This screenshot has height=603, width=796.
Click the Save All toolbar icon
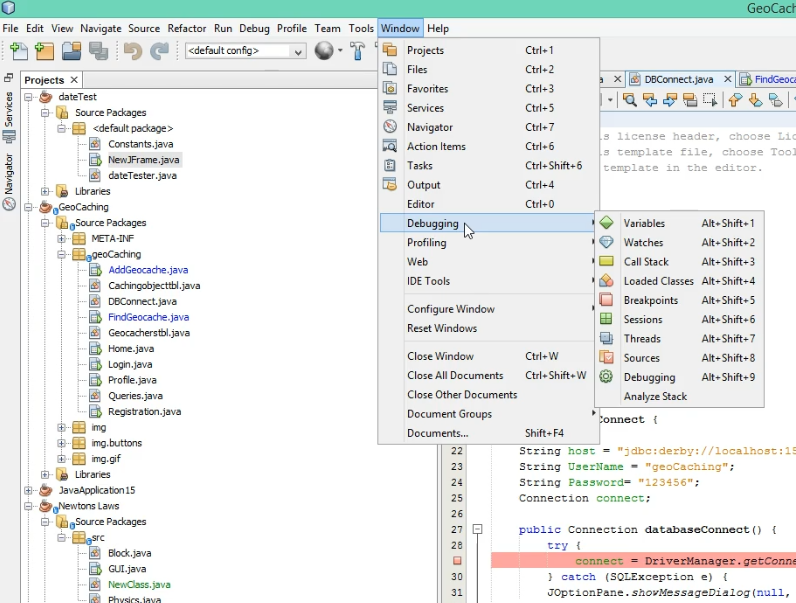click(98, 51)
